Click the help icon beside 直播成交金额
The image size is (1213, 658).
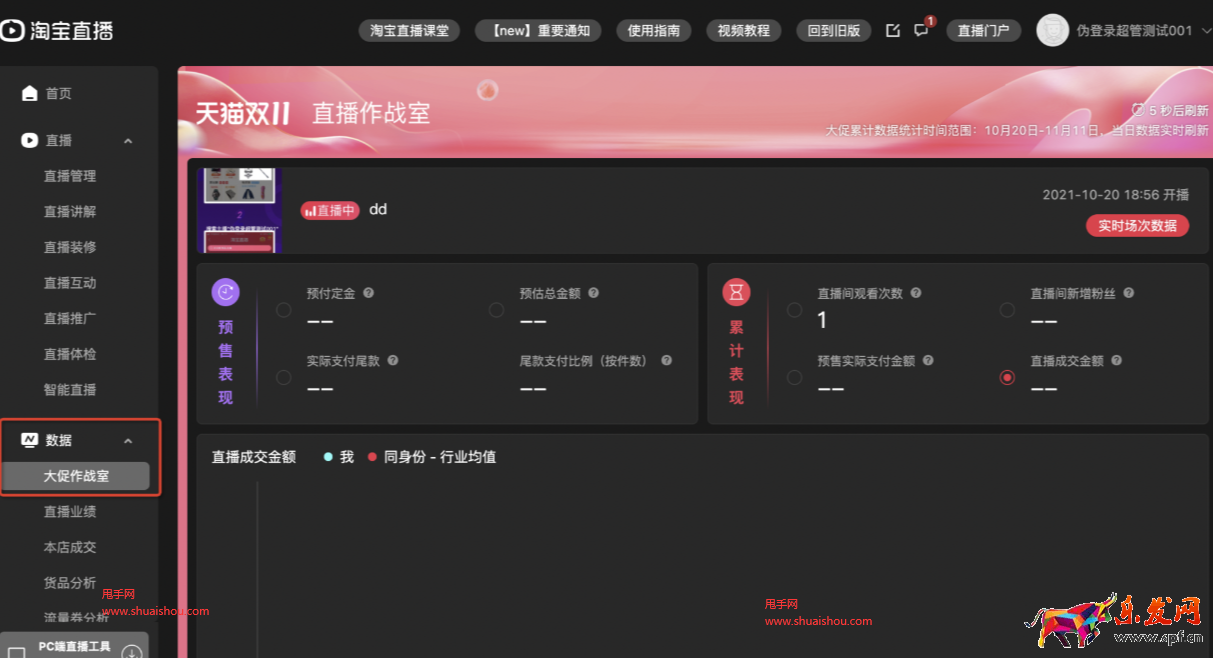pos(1117,360)
